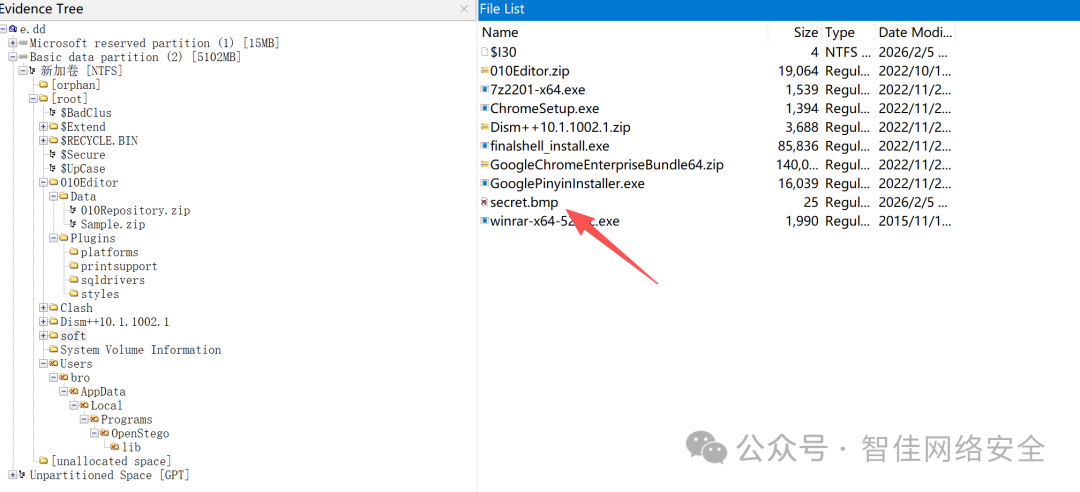Expand the Unpartitioned Space [GPT] node
Image resolution: width=1080 pixels, height=492 pixels.
point(12,475)
